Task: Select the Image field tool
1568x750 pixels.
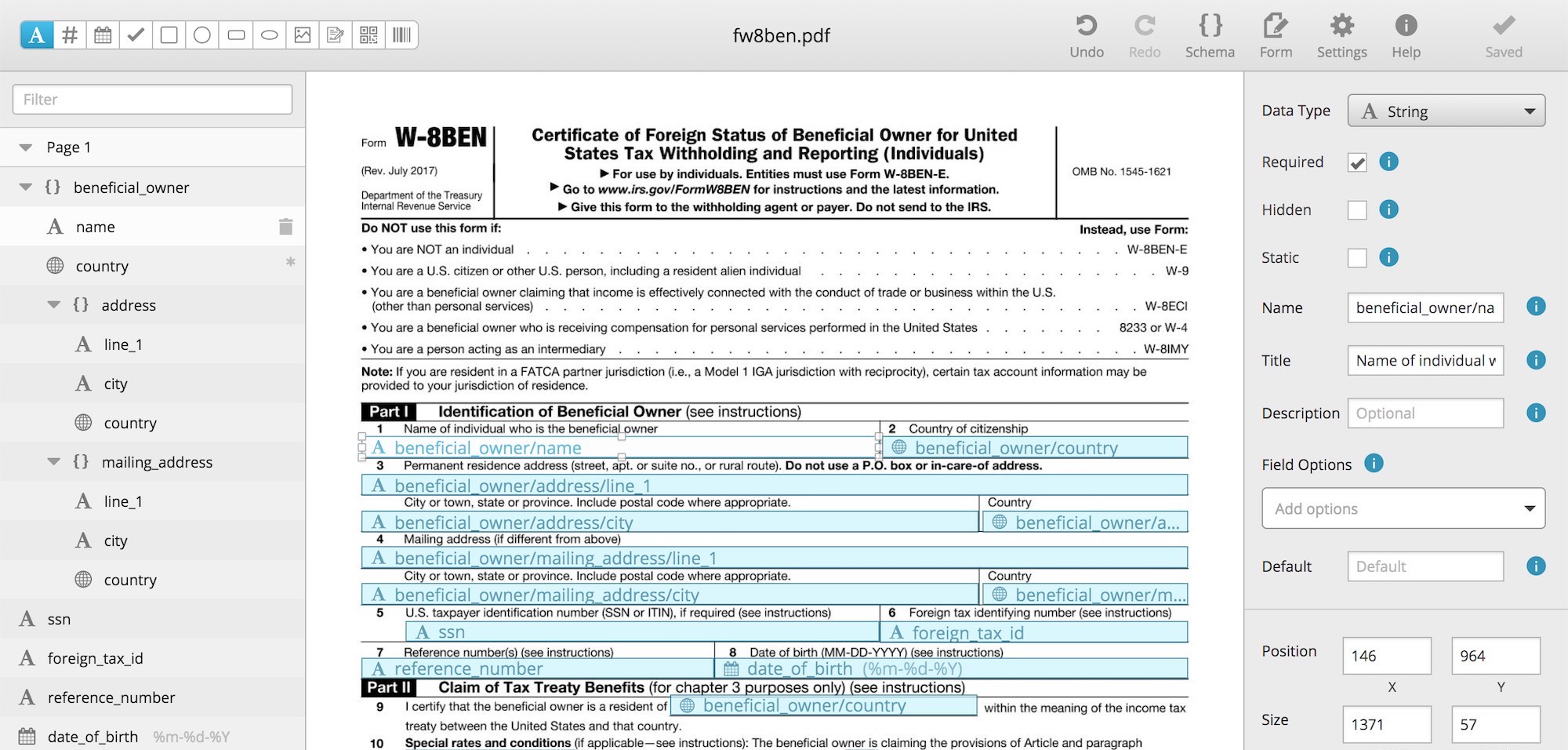Action: (303, 35)
